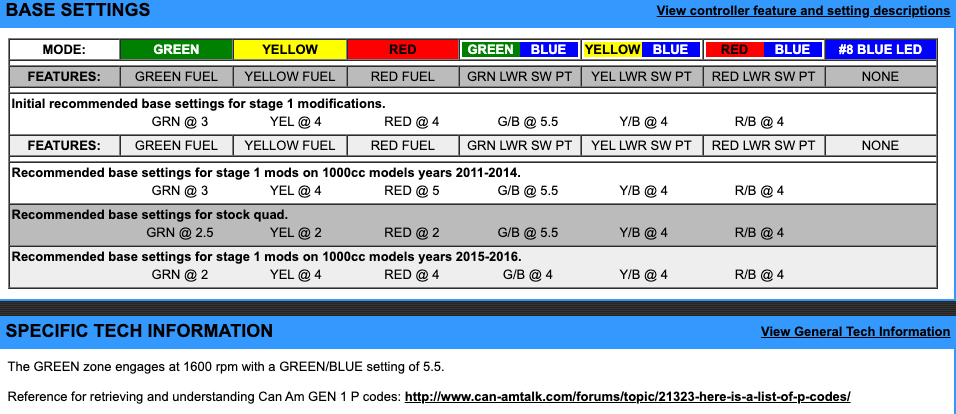Select the RED BLUE split mode cell
Screen dimensions: 956x414
765,49
